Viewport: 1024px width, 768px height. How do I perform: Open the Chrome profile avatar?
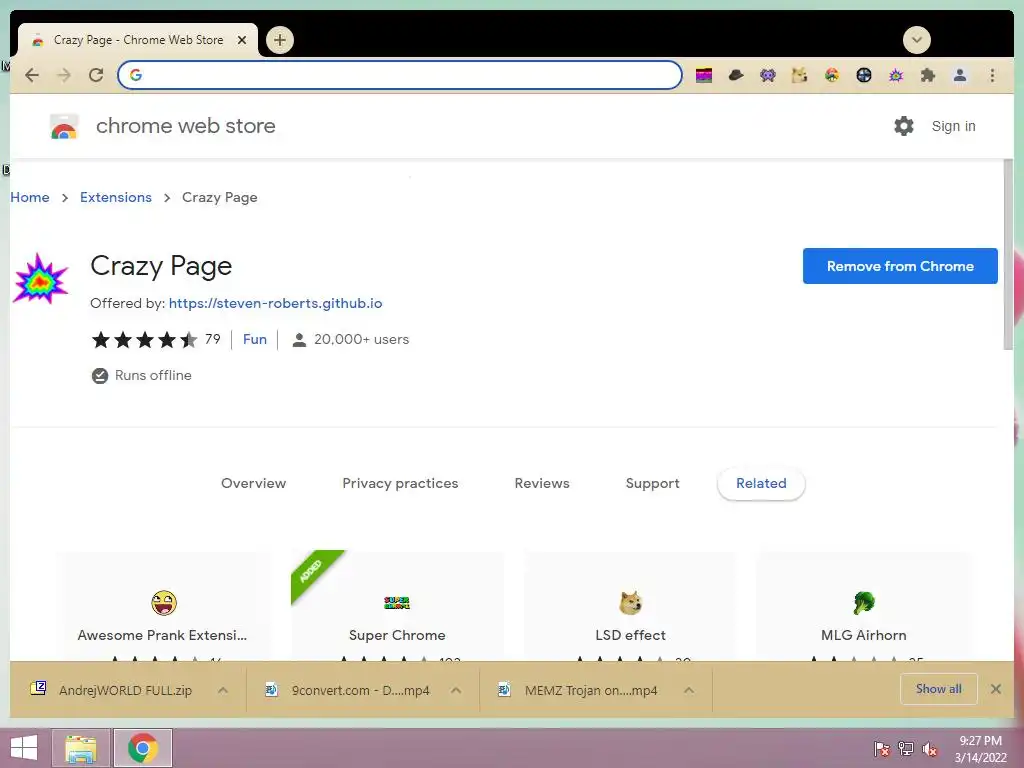click(x=960, y=76)
